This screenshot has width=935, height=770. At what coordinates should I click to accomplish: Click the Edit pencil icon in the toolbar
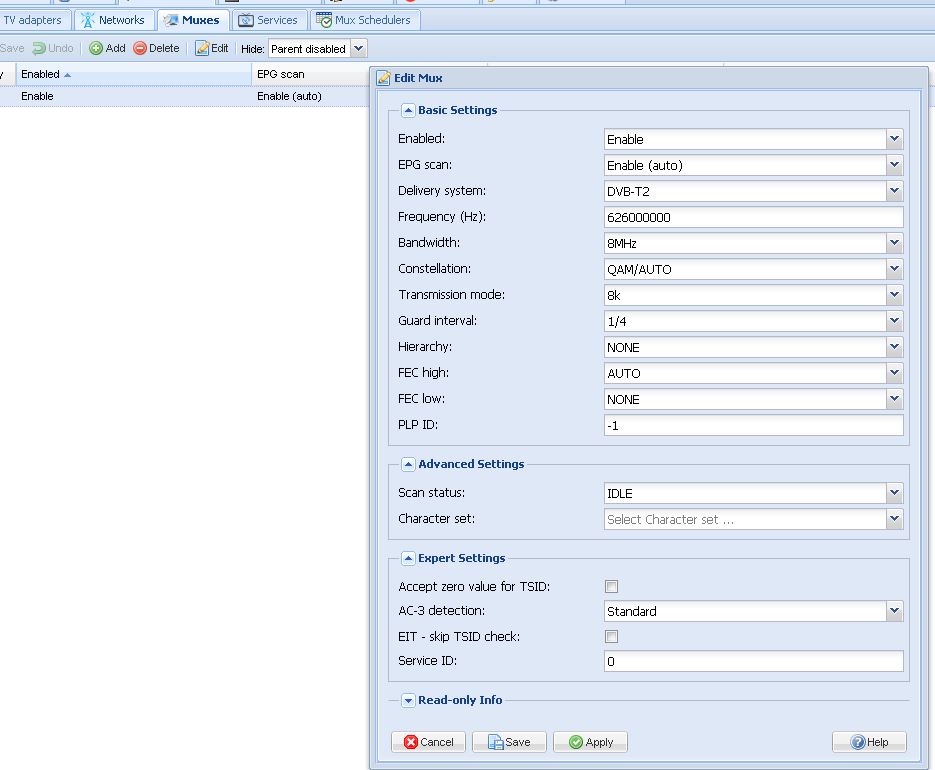(x=203, y=48)
